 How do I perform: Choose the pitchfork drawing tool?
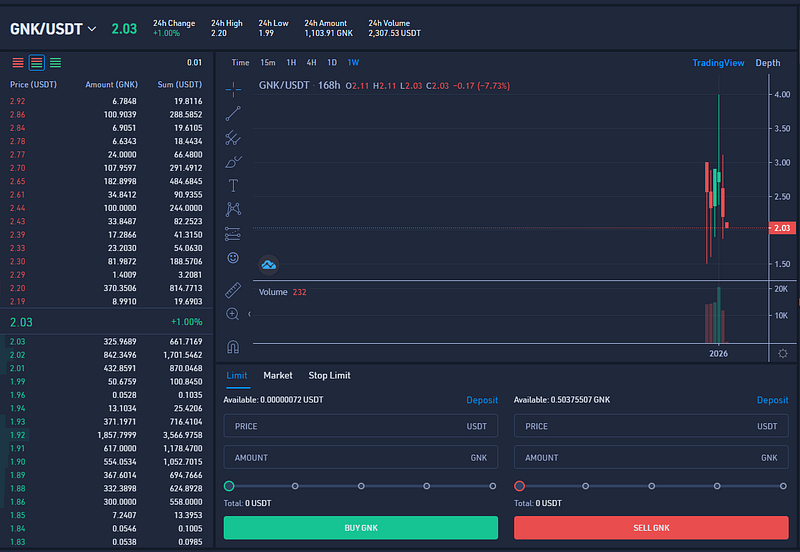233,137
